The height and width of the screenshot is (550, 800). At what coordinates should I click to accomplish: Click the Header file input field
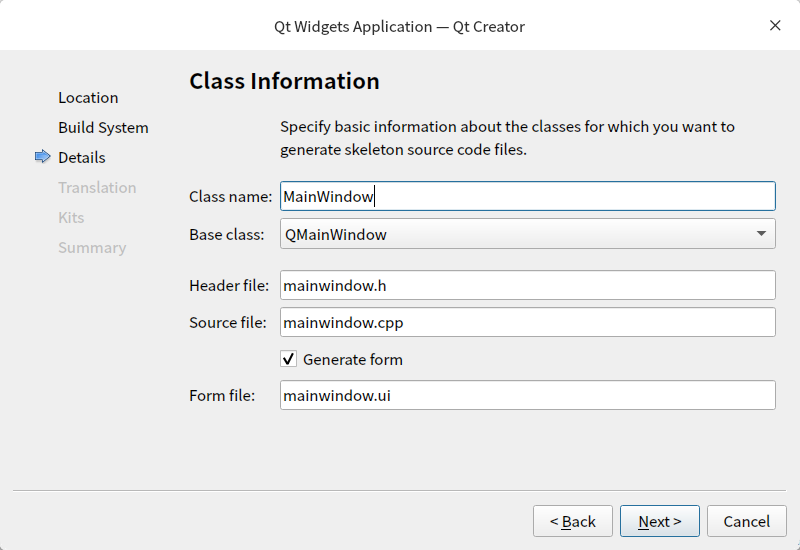[x=527, y=285]
